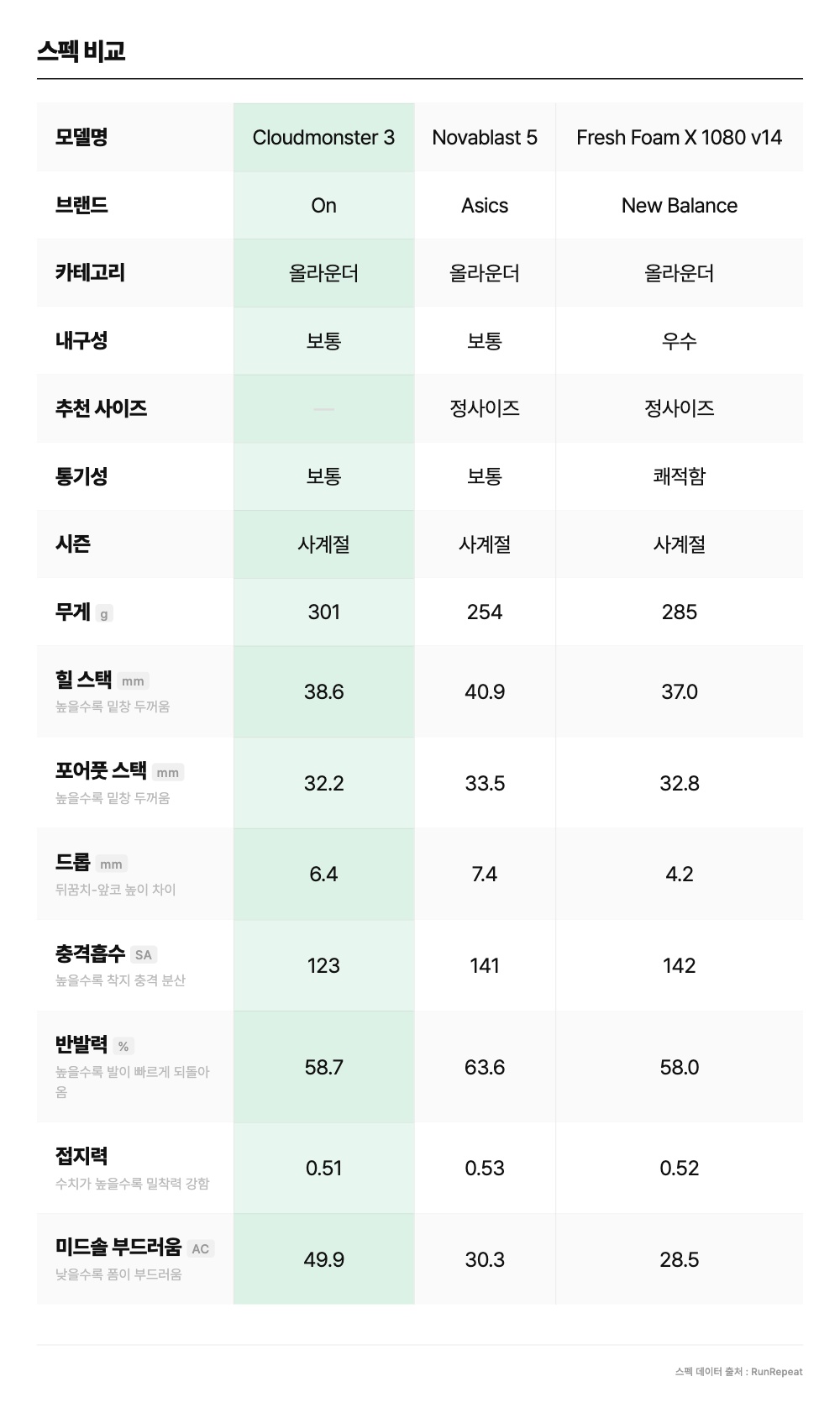Click the 쾌적함 breathability cell
840x1408 pixels.
(x=679, y=476)
